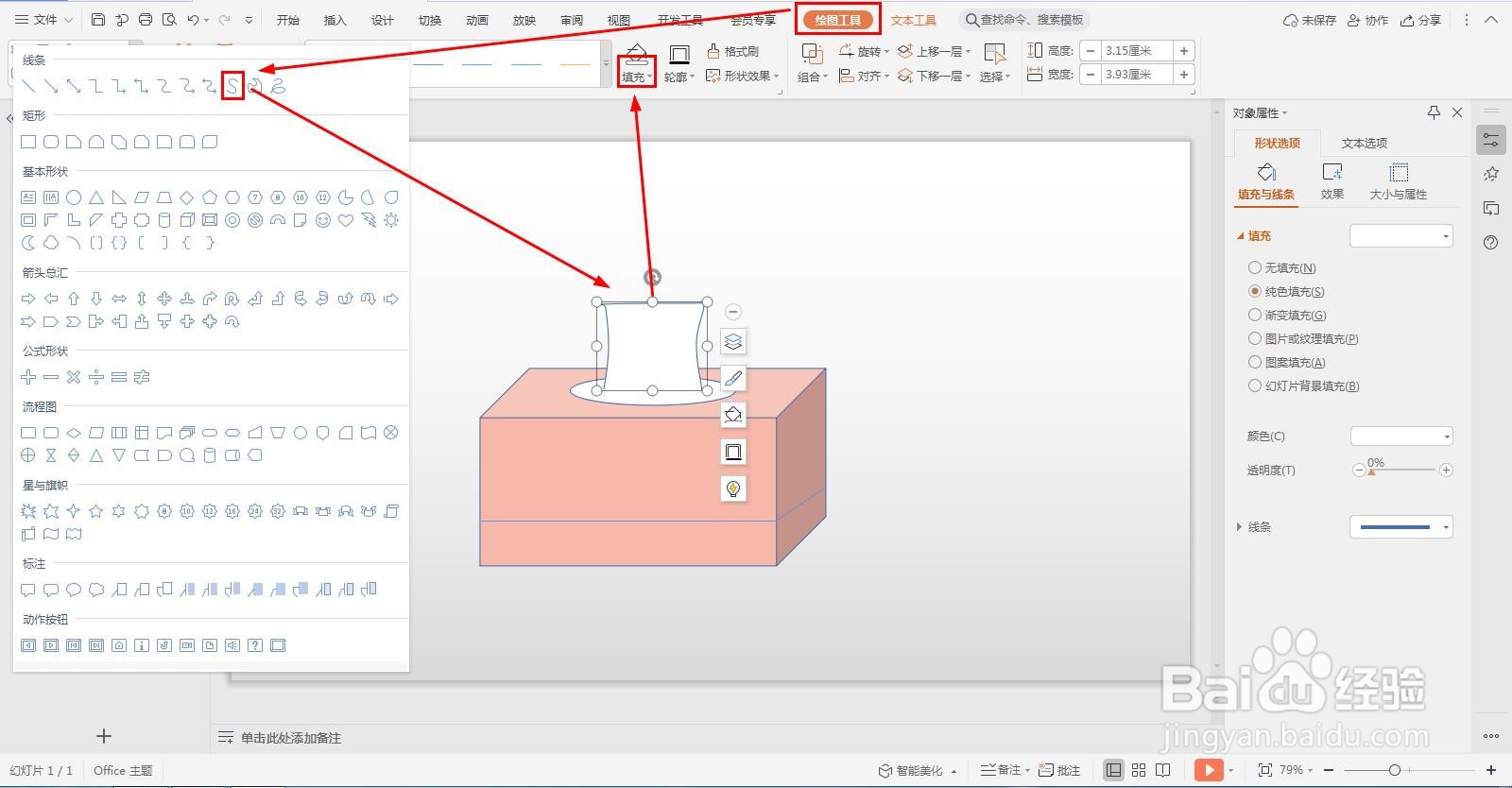Click the lightbulb icon beside shape
This screenshot has width=1512, height=788.
733,488
